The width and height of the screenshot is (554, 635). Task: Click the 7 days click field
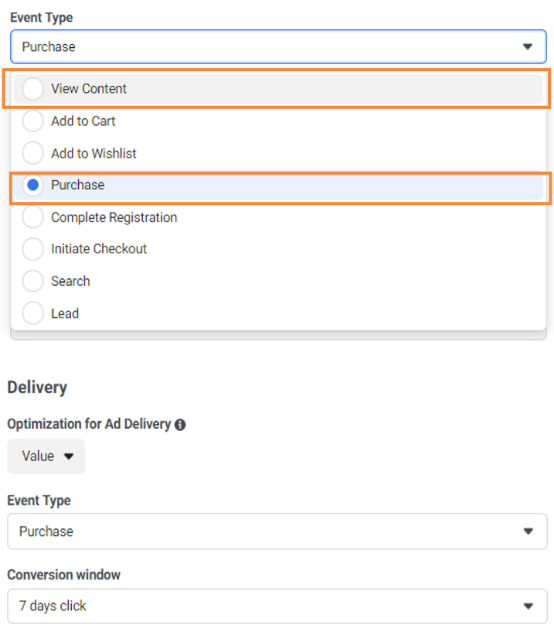point(277,606)
